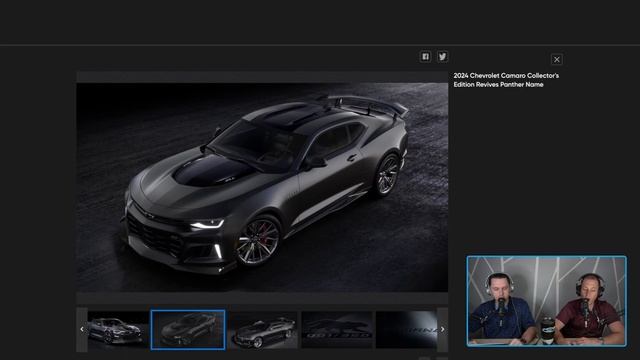Click the '2024 Chevrolet Camaro Collector's Edition' title
This screenshot has height=360, width=640.
coord(506,80)
